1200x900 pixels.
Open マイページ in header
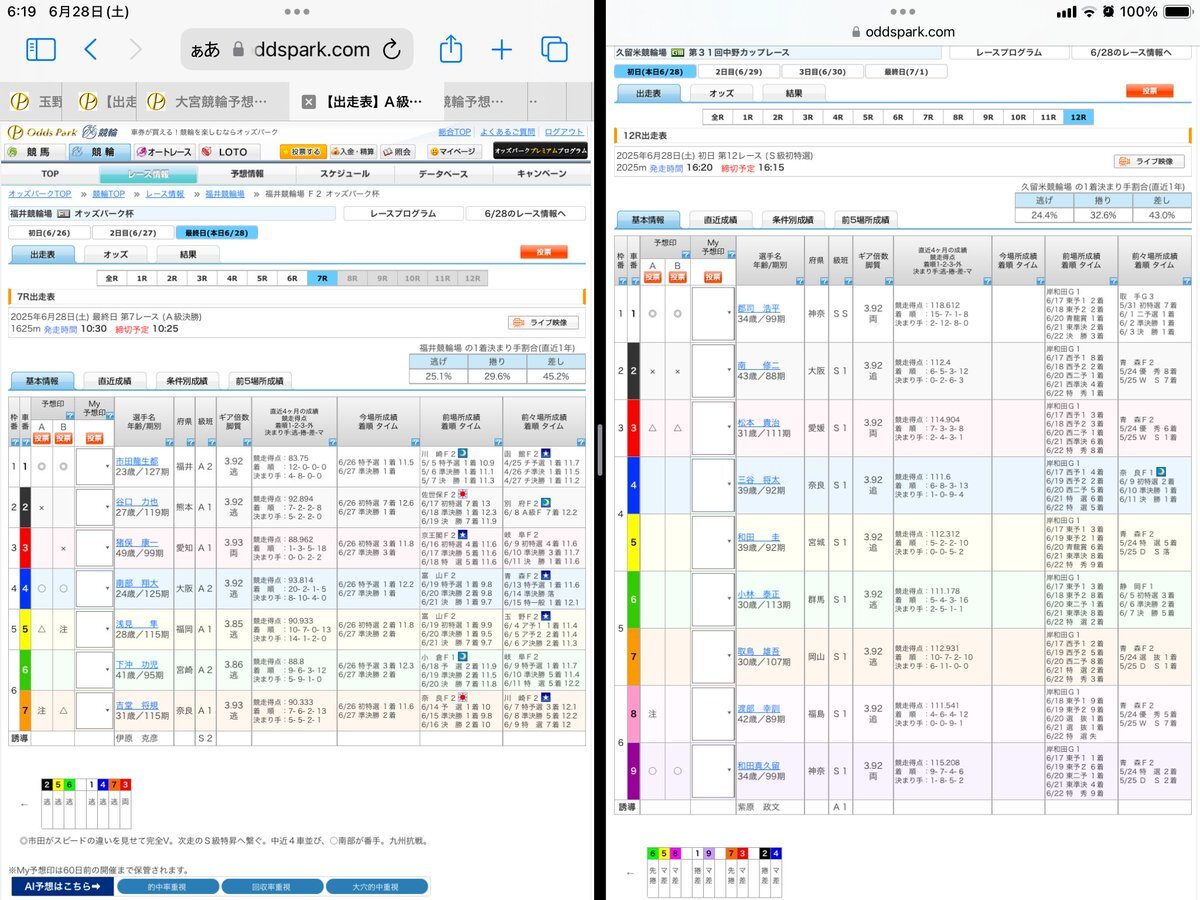[x=454, y=152]
